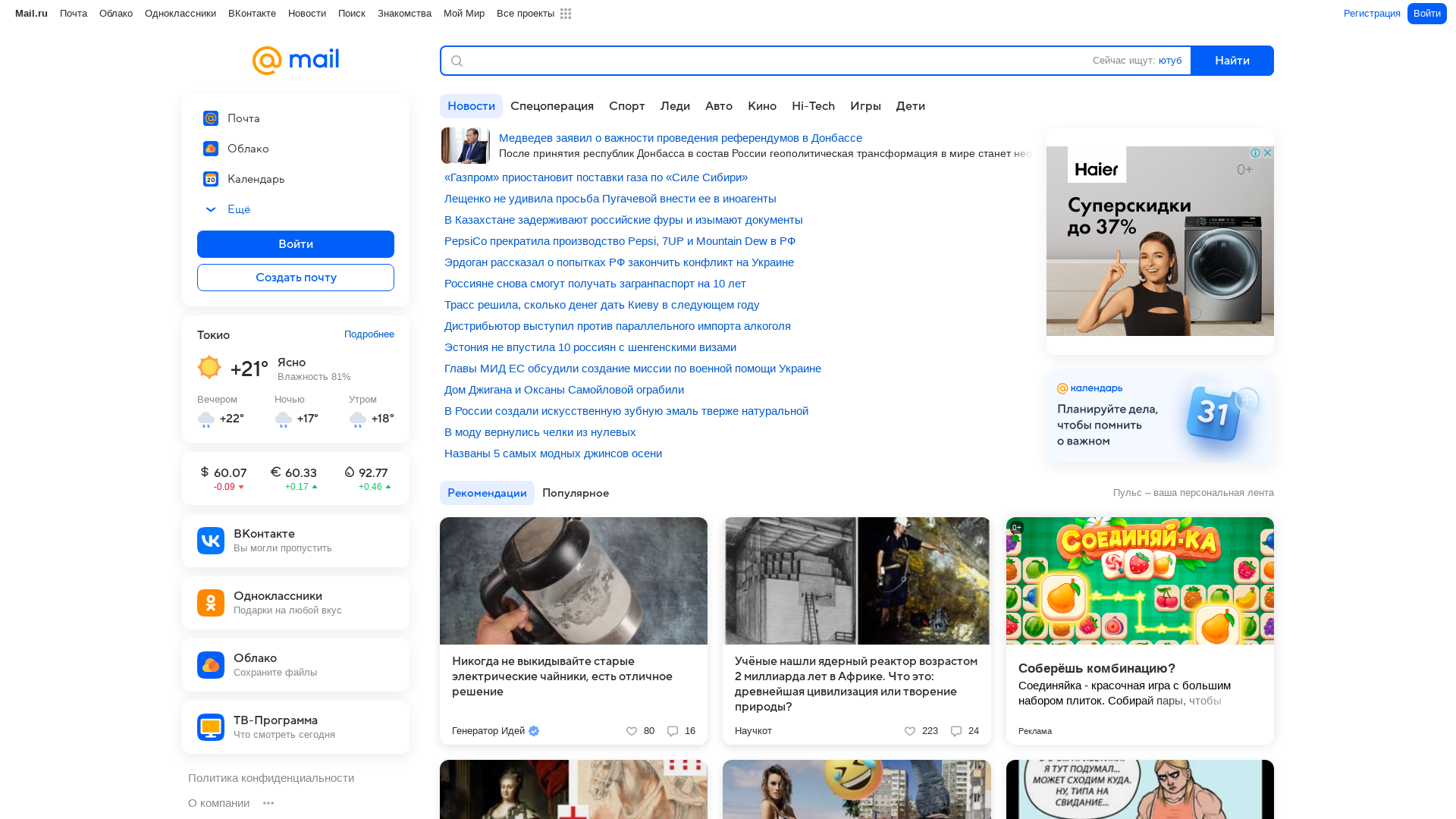Open Календарь sidebar calendar icon
The image size is (1456, 819).
(x=211, y=179)
